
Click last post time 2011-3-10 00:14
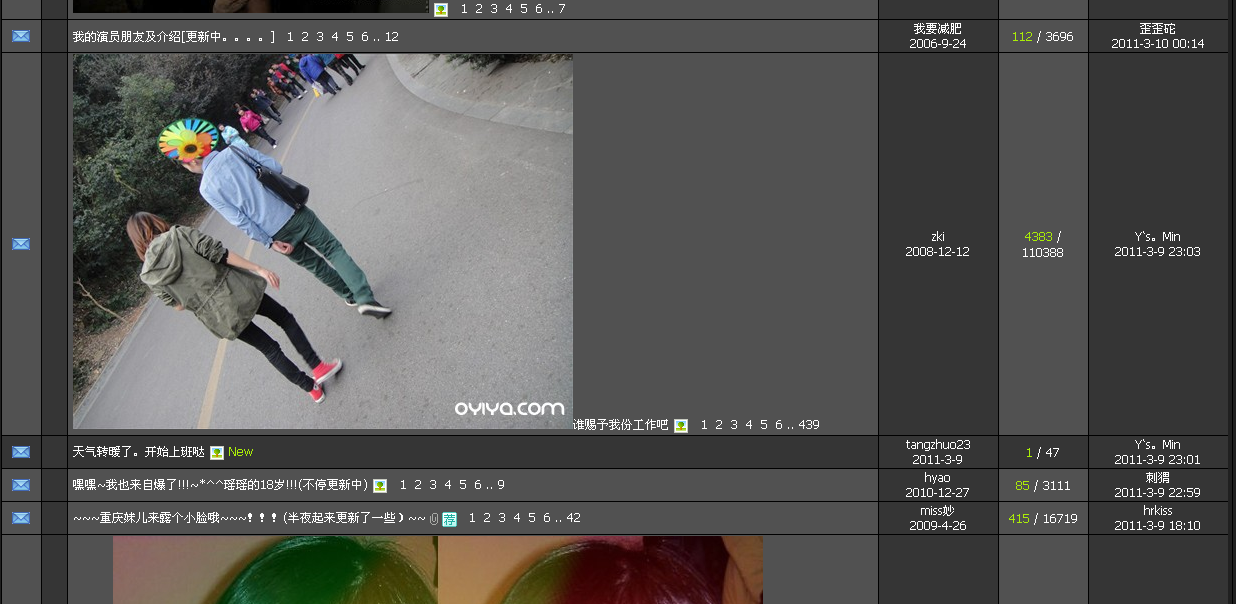coord(1158,44)
